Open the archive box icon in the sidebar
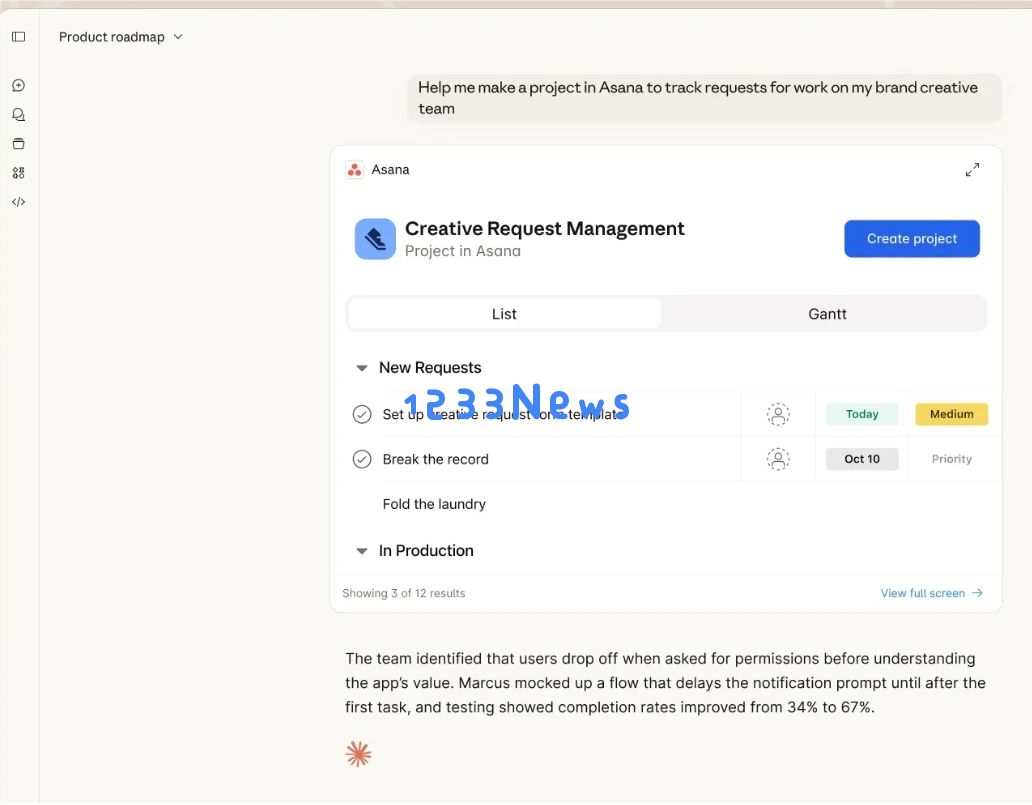This screenshot has height=805, width=1032. (18, 143)
